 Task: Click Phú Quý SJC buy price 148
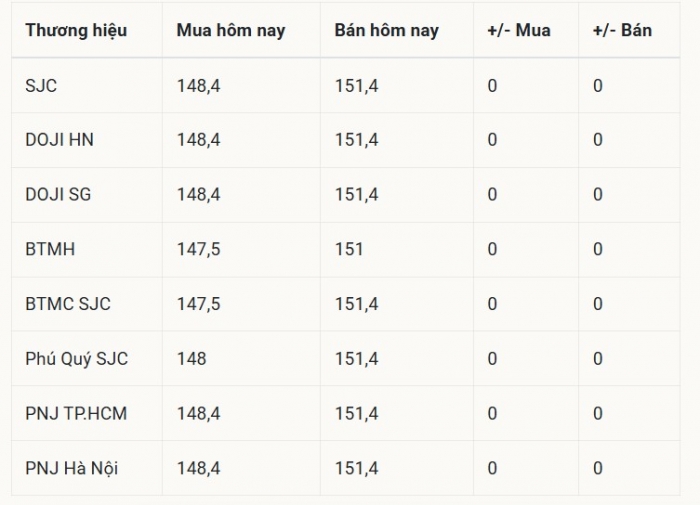tap(192, 359)
